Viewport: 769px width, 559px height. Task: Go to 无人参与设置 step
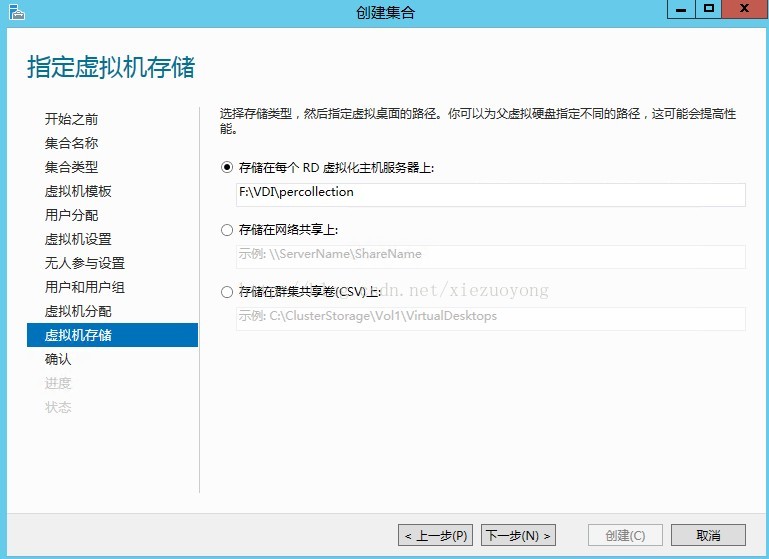click(x=84, y=263)
